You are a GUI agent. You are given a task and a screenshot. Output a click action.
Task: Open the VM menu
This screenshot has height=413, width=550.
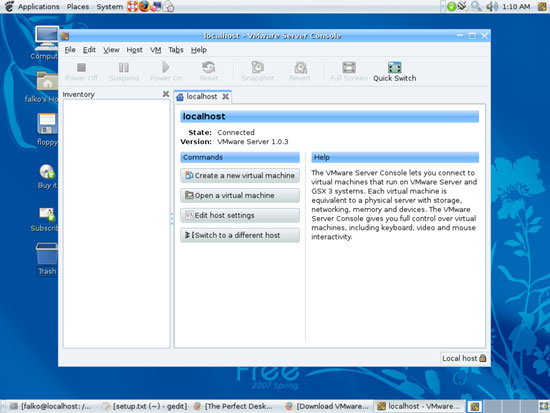click(x=155, y=50)
